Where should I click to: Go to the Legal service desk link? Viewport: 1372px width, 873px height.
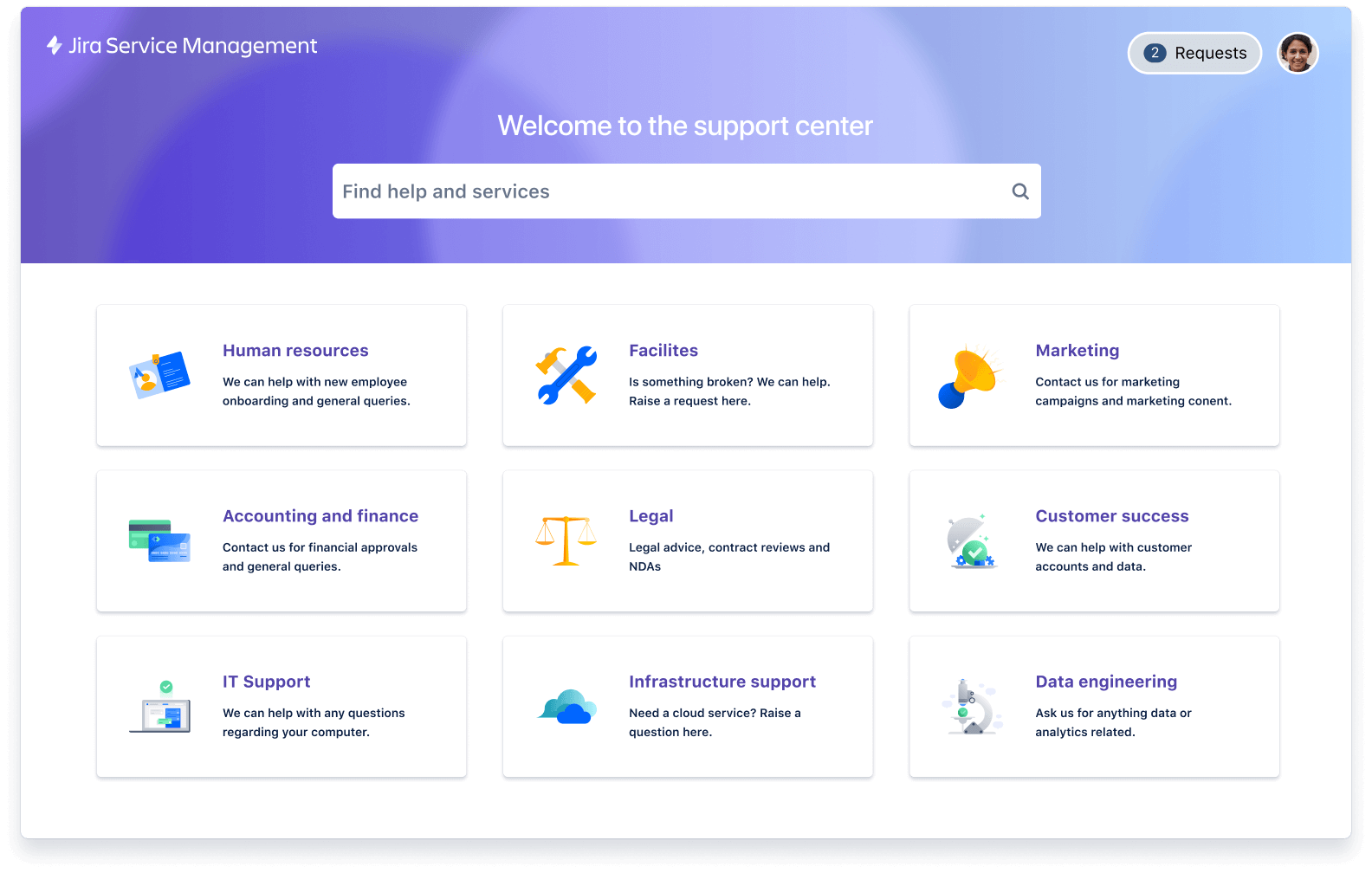pyautogui.click(x=650, y=516)
